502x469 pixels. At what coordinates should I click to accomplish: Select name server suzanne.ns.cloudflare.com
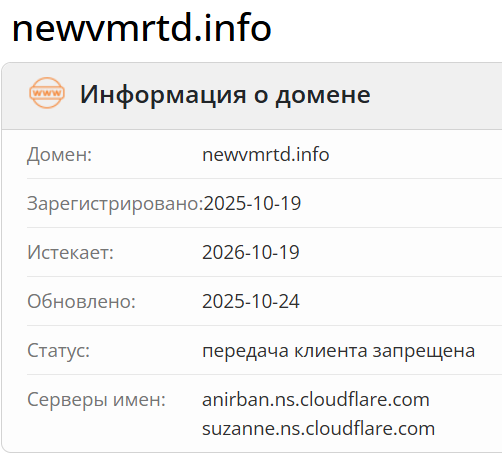tap(318, 428)
